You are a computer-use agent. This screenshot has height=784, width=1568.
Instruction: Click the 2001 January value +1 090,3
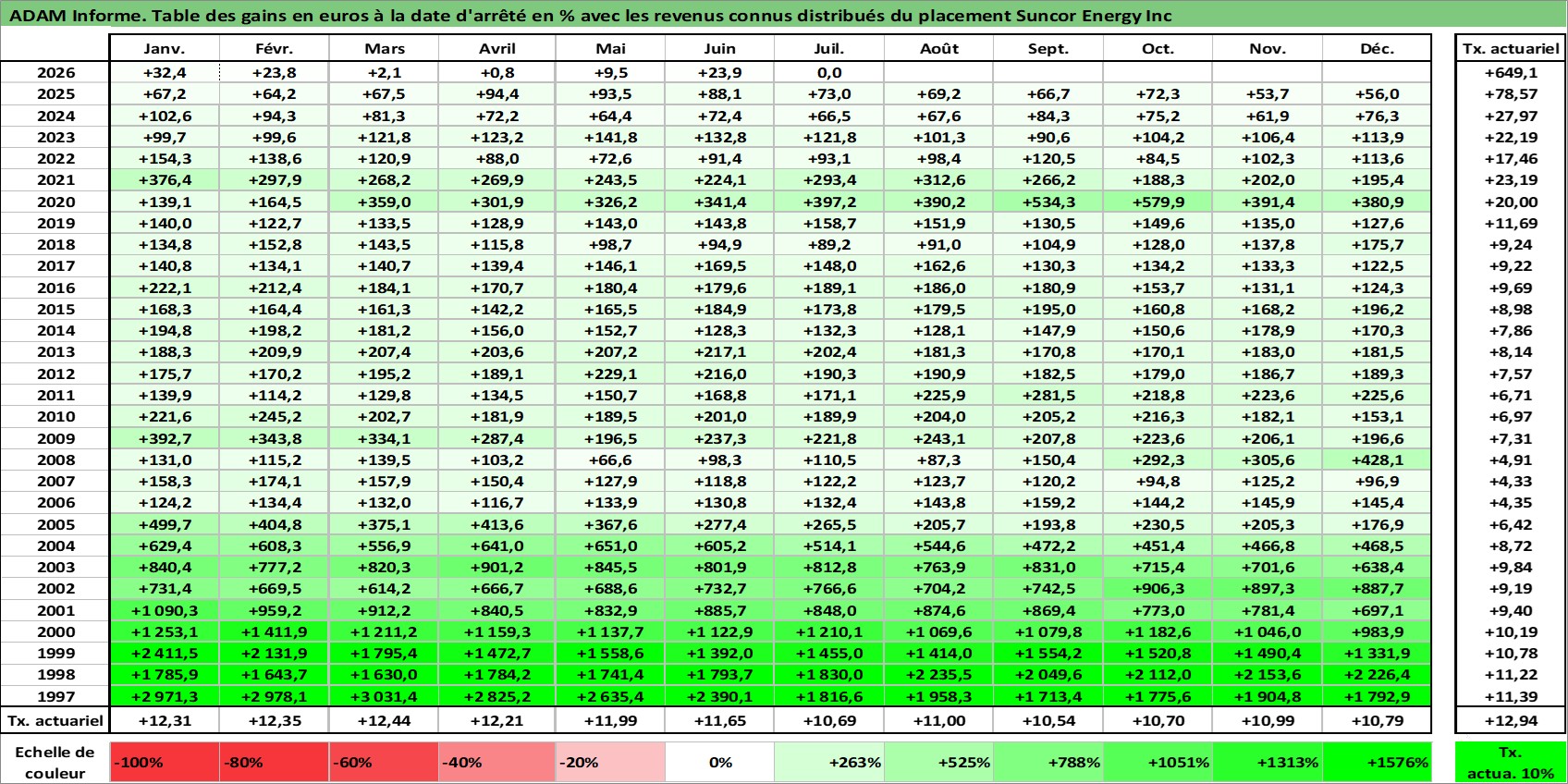(x=165, y=611)
